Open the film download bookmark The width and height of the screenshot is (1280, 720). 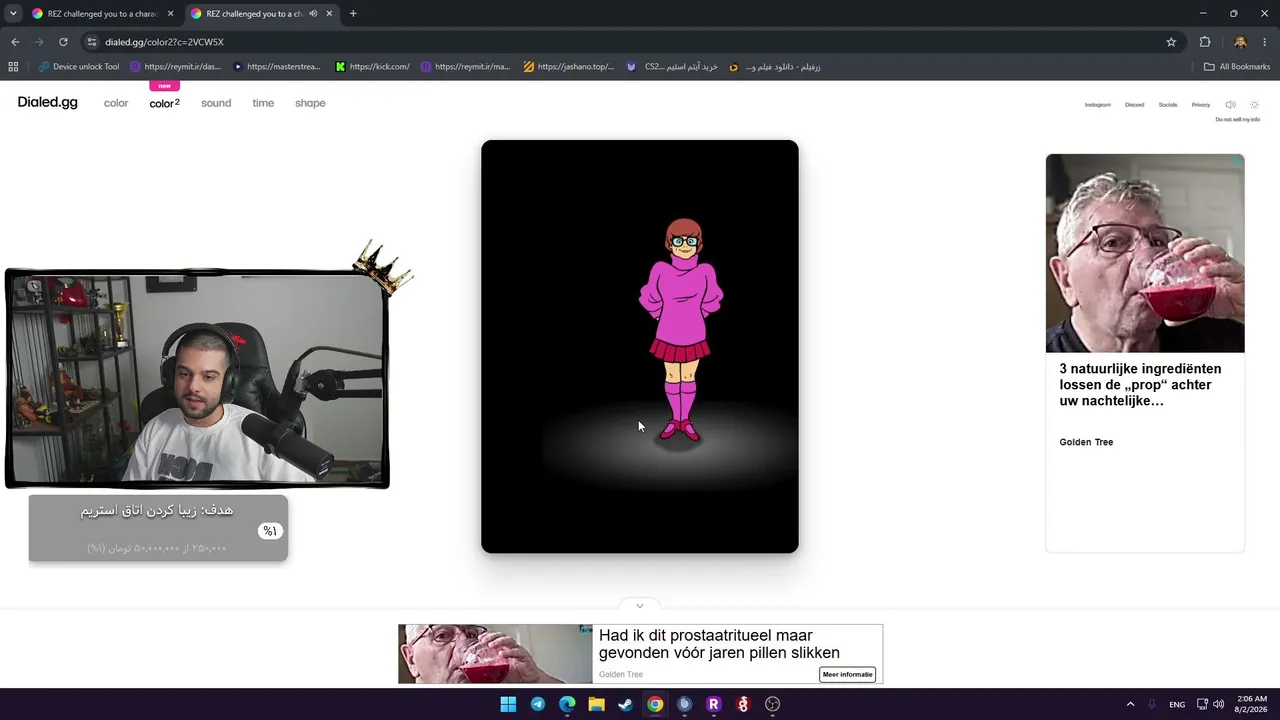point(775,67)
